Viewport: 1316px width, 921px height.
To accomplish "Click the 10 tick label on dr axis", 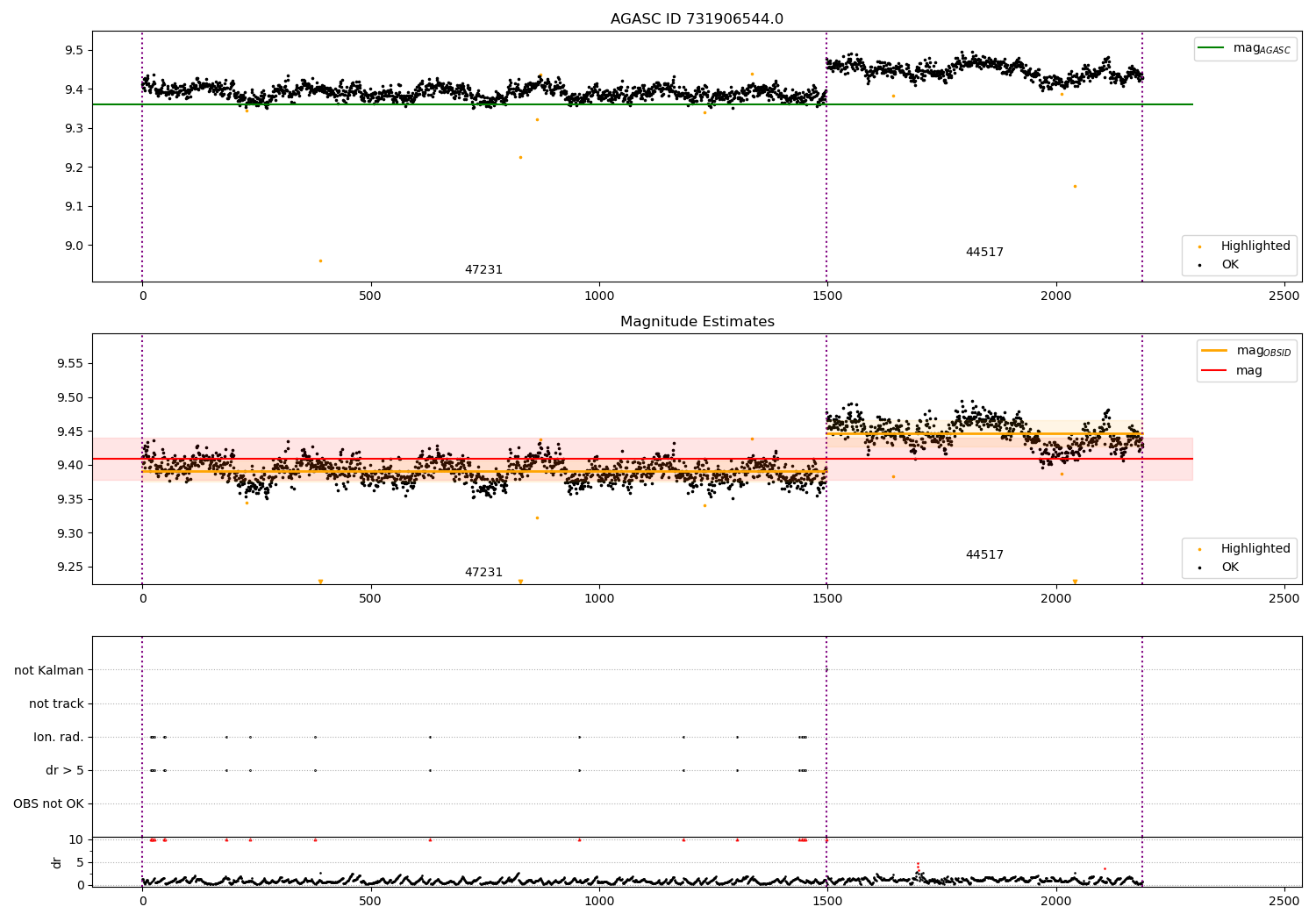I will 76,840.
